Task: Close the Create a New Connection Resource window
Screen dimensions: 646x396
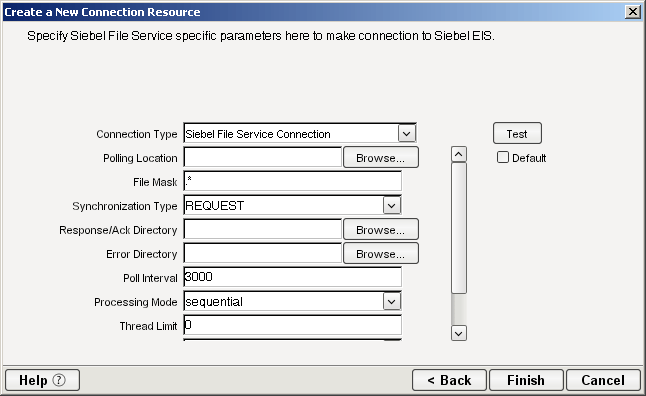Action: coord(632,12)
